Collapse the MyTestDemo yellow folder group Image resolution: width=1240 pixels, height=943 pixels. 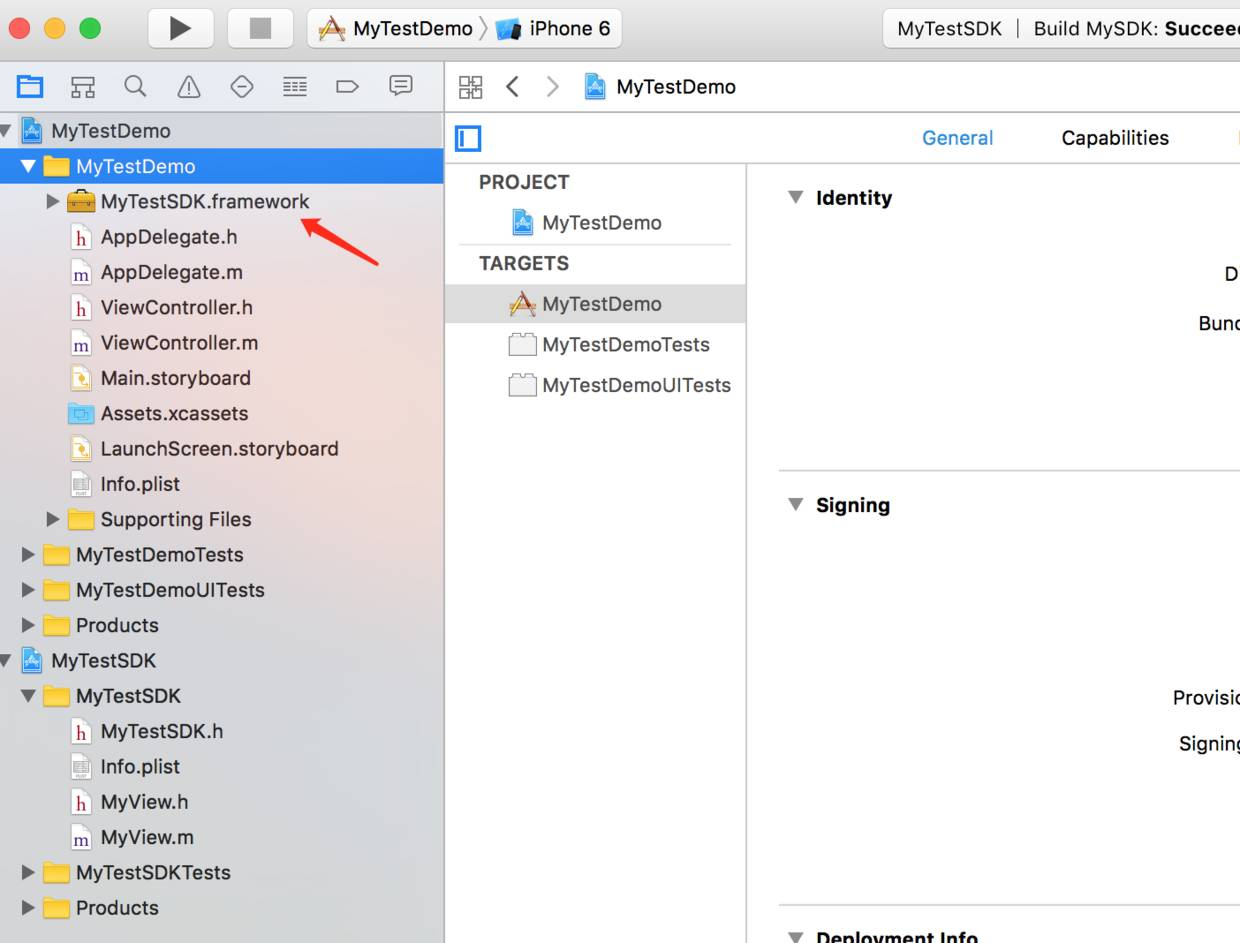pyautogui.click(x=29, y=166)
